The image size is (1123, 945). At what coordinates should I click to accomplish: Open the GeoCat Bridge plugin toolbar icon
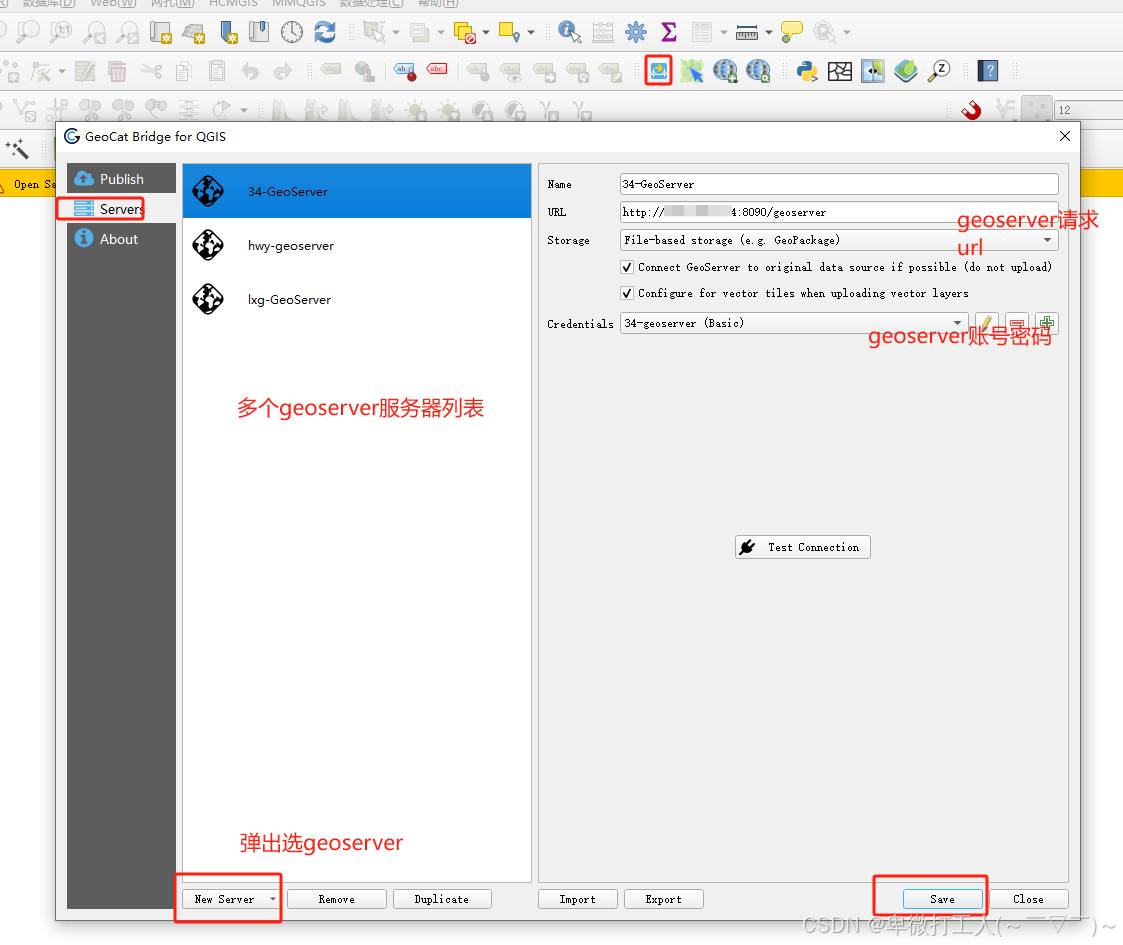point(661,70)
